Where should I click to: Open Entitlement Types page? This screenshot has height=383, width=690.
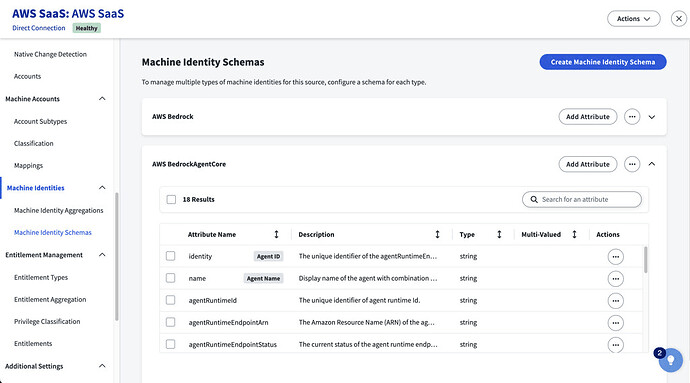point(41,277)
